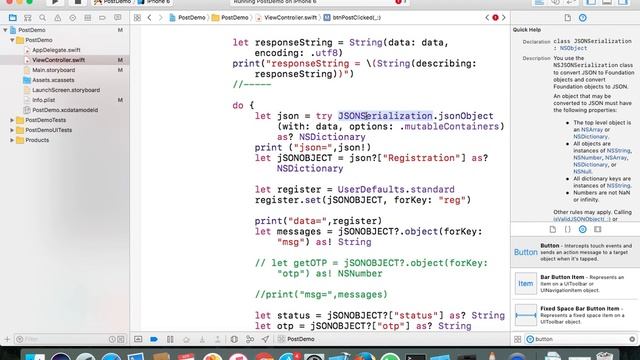Image resolution: width=640 pixels, height=360 pixels.
Task: Step out in the debug bar
Action: (218, 339)
